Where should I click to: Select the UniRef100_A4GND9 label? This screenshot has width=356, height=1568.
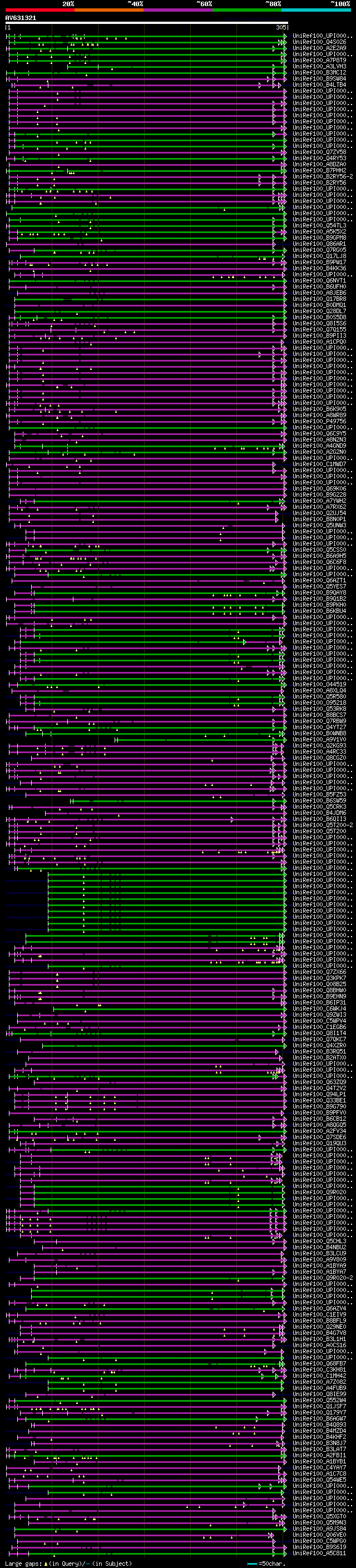[319, 446]
